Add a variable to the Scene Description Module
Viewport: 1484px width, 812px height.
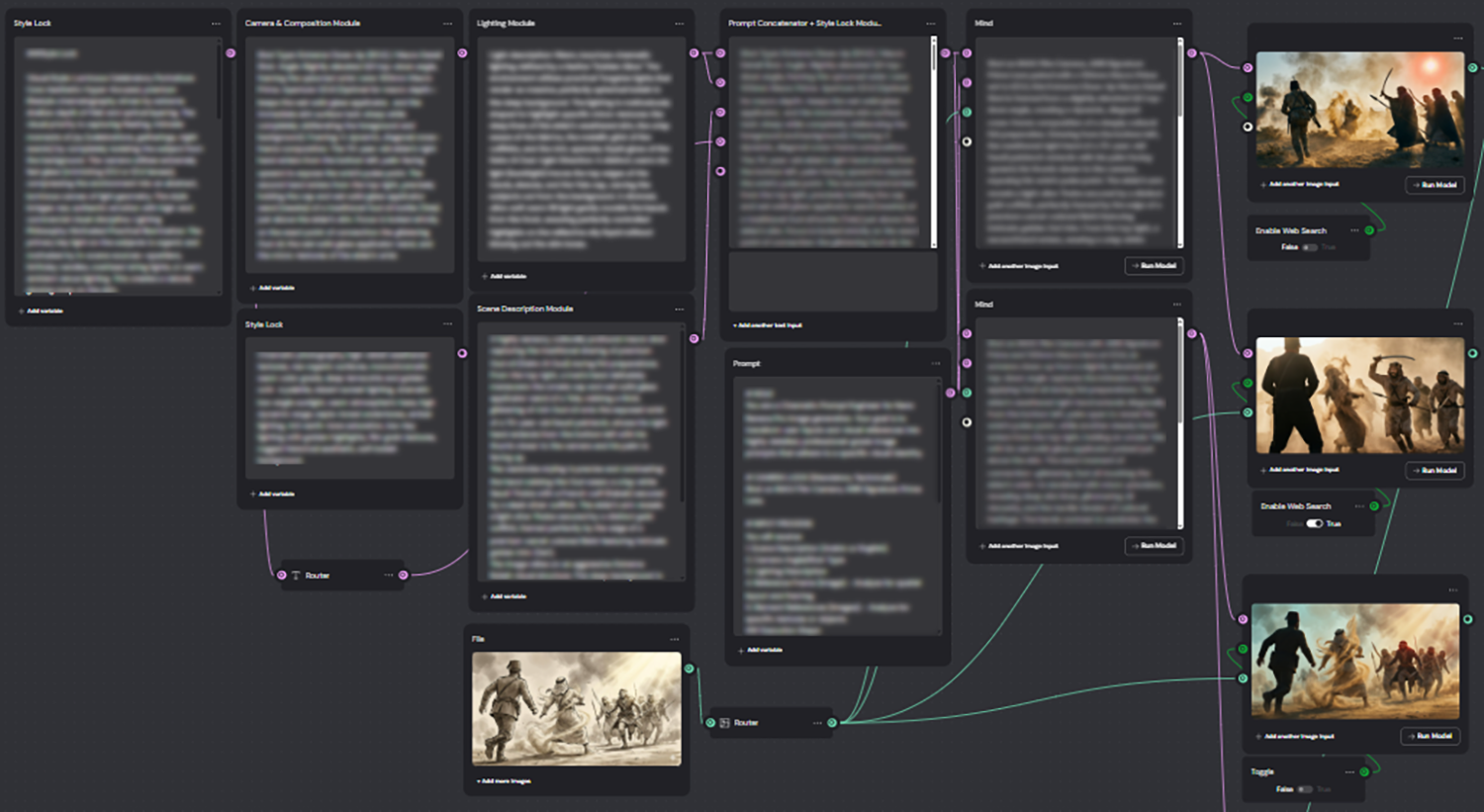[x=505, y=596]
